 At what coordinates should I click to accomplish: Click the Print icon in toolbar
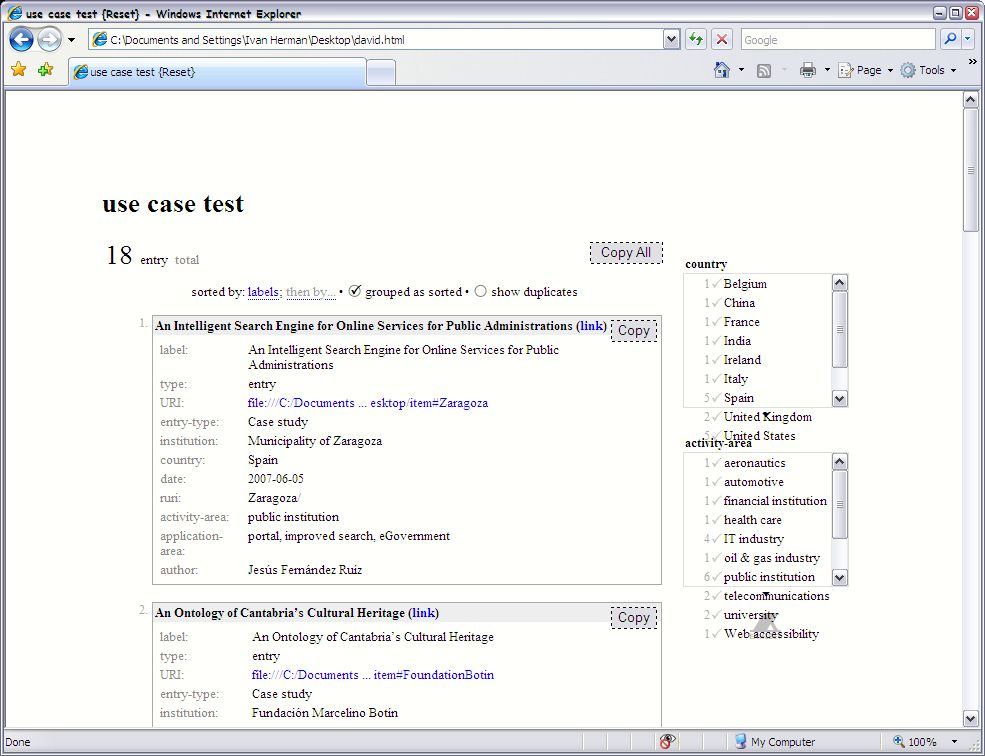[x=808, y=70]
